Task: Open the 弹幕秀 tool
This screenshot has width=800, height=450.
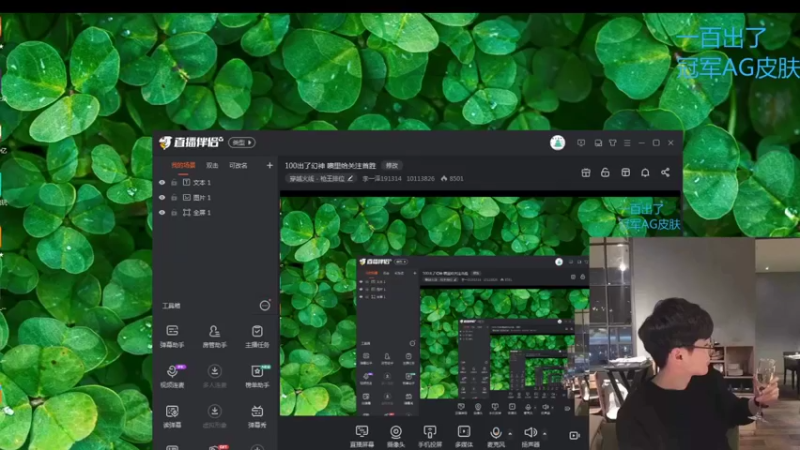Action: coord(257,416)
